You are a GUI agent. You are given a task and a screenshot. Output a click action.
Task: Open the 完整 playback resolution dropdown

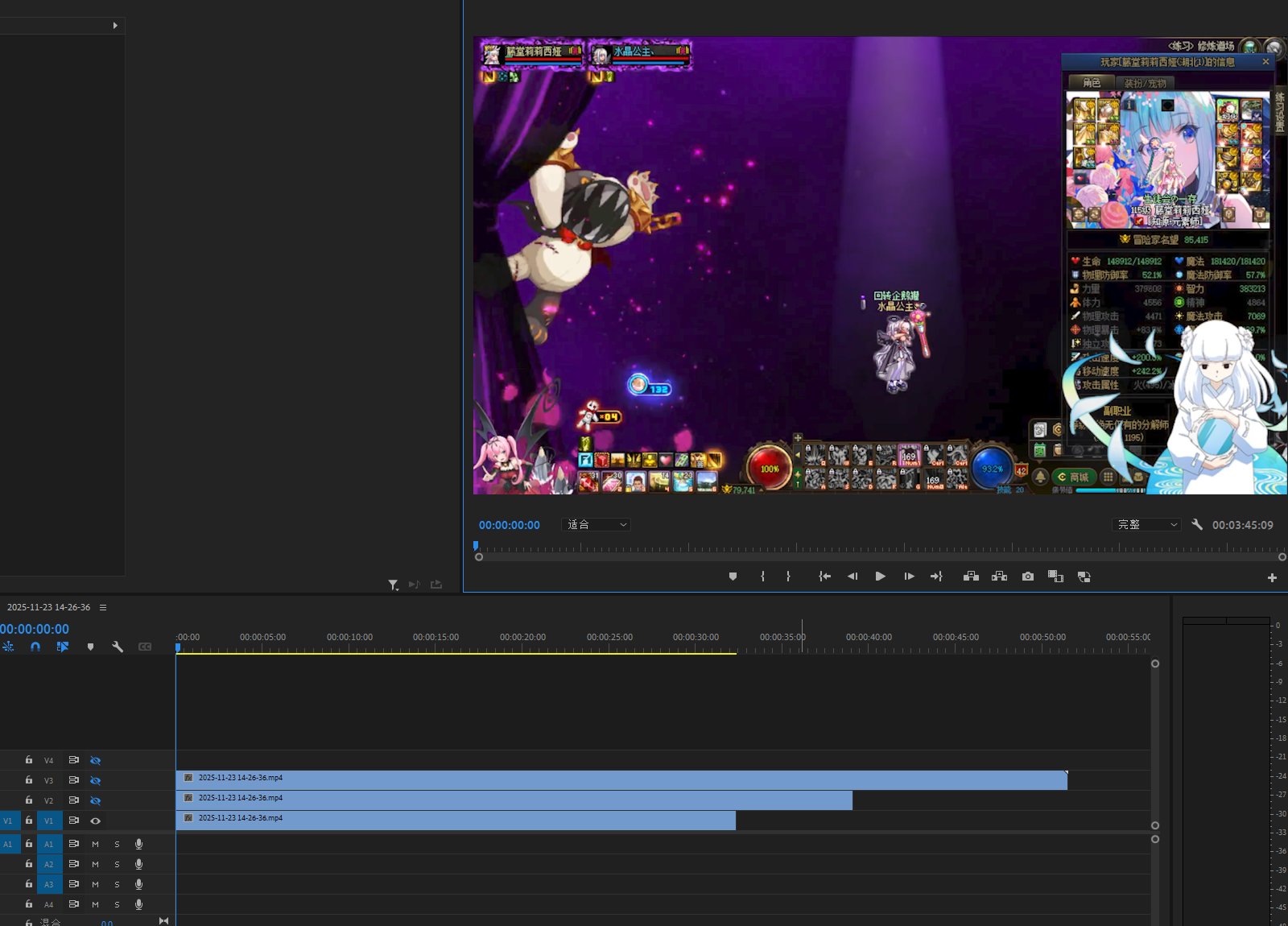pyautogui.click(x=1146, y=525)
